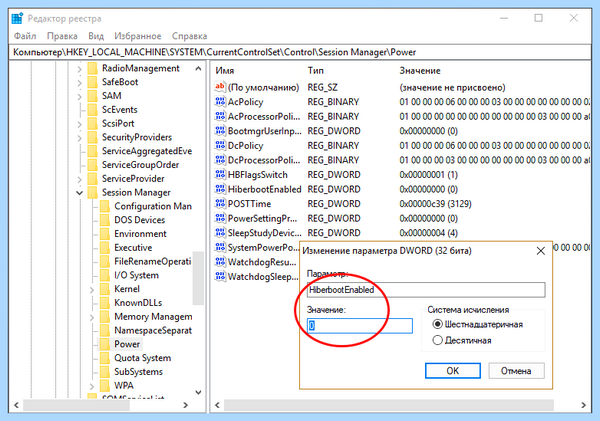Screen dimensions: 600x421
Task: Click the binary icon of DcProcessorPolicy
Action: 220,160
